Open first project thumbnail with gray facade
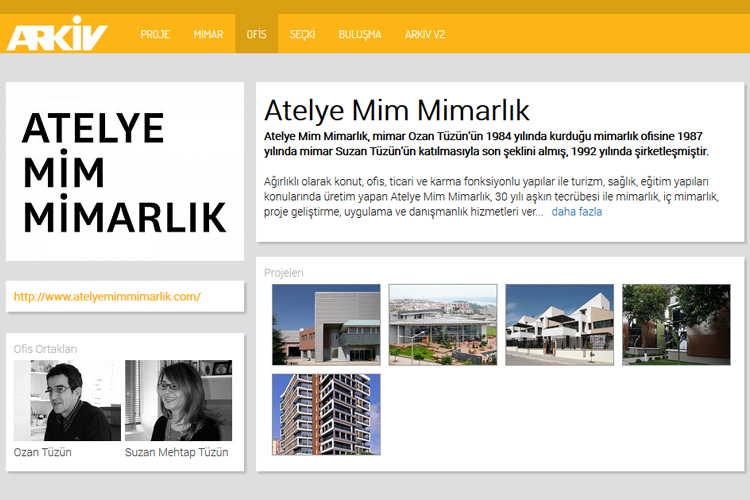The width and height of the screenshot is (750, 500). point(326,324)
